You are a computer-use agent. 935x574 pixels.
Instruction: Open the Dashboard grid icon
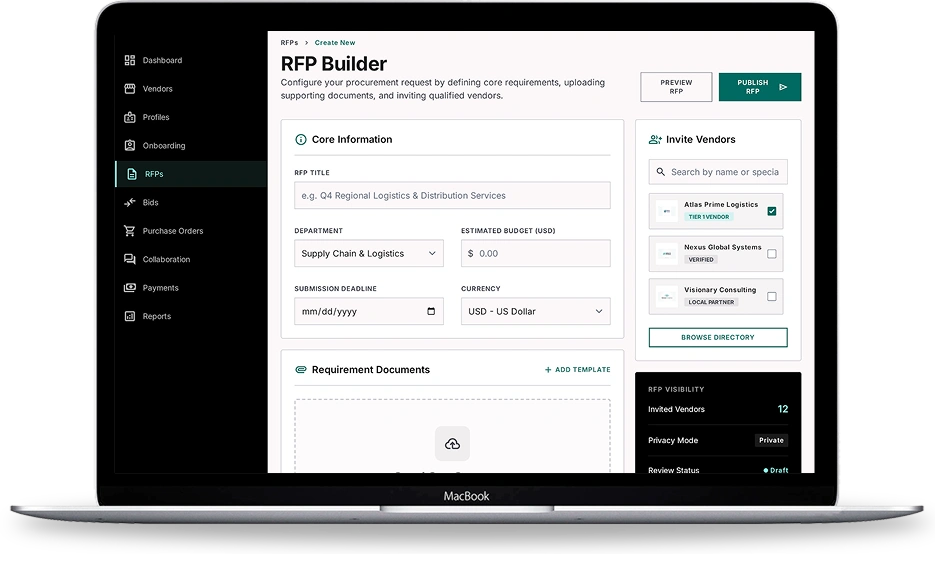coord(129,60)
